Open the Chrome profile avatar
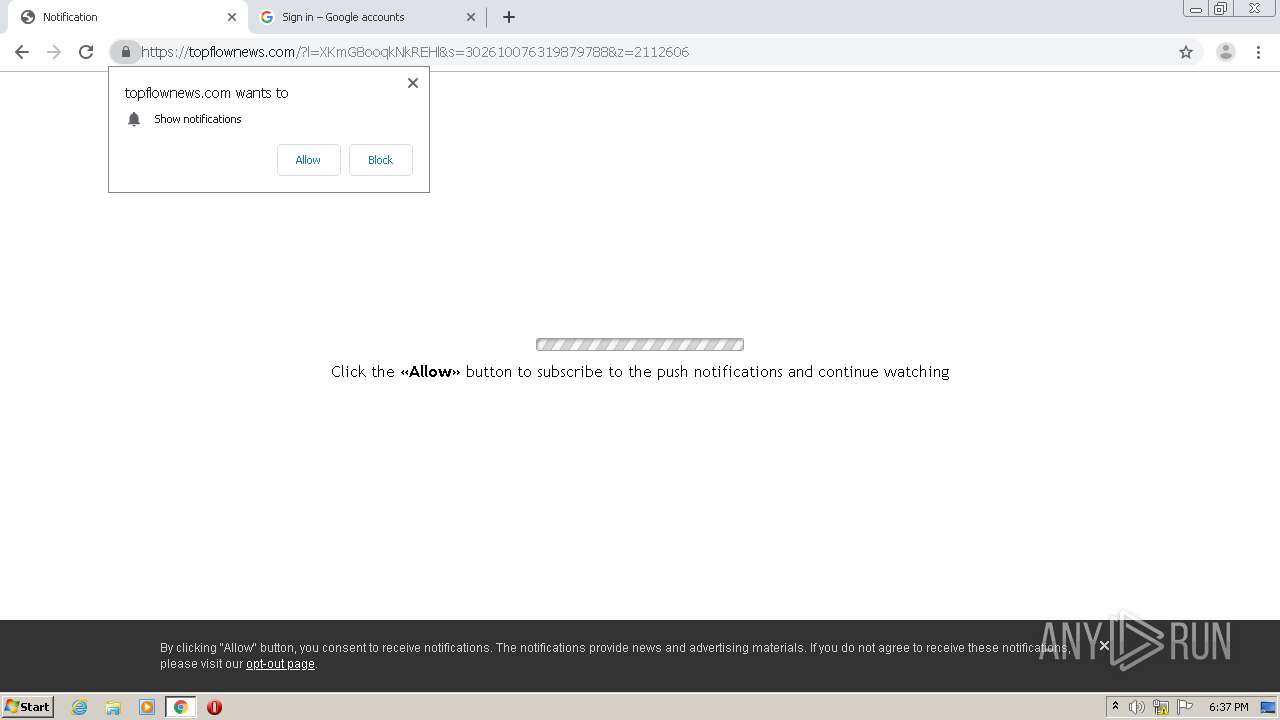The height and width of the screenshot is (720, 1280). [1225, 52]
